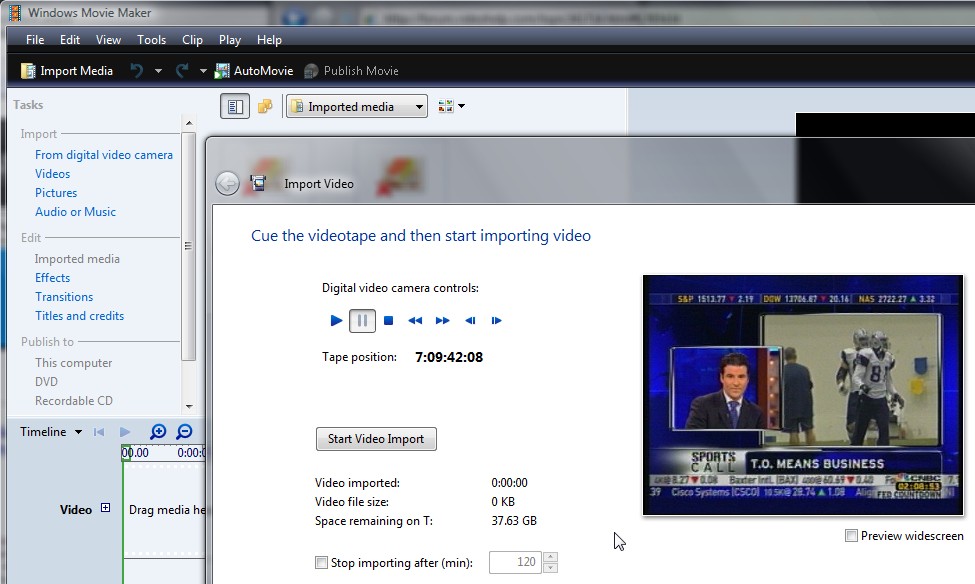
Task: Click the Publish Movie toolbar button
Action: point(351,71)
